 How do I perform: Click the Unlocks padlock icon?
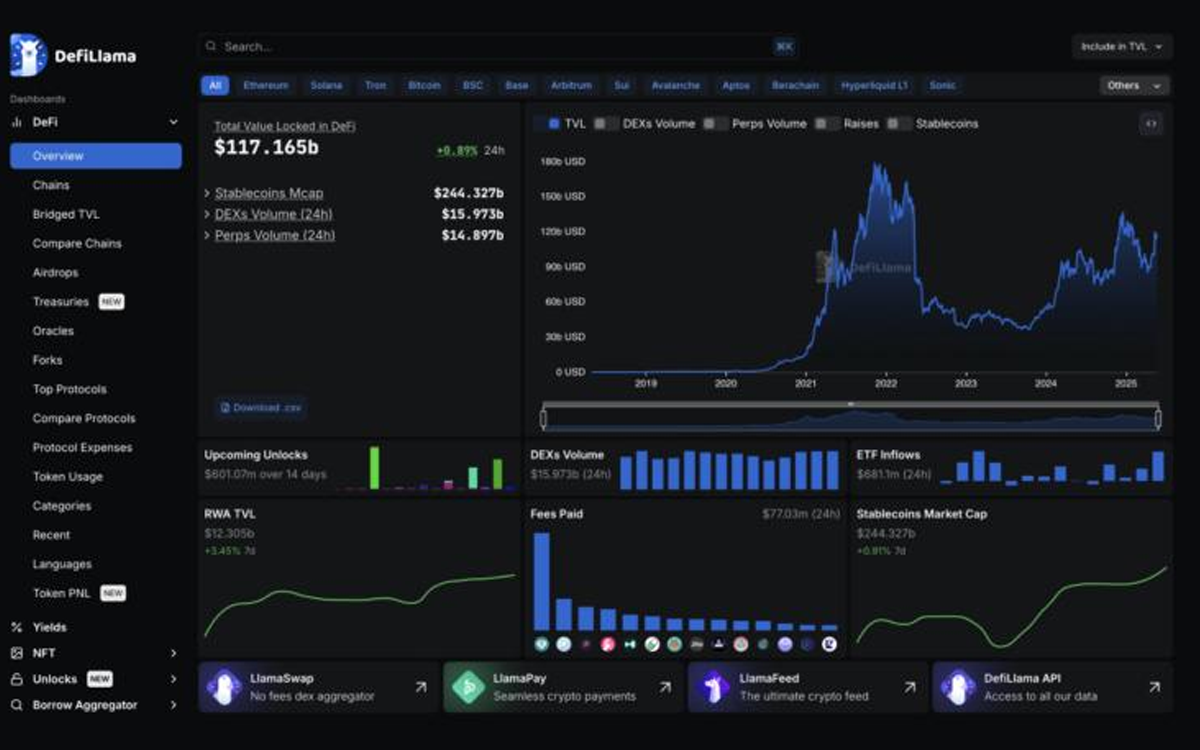click(16, 679)
